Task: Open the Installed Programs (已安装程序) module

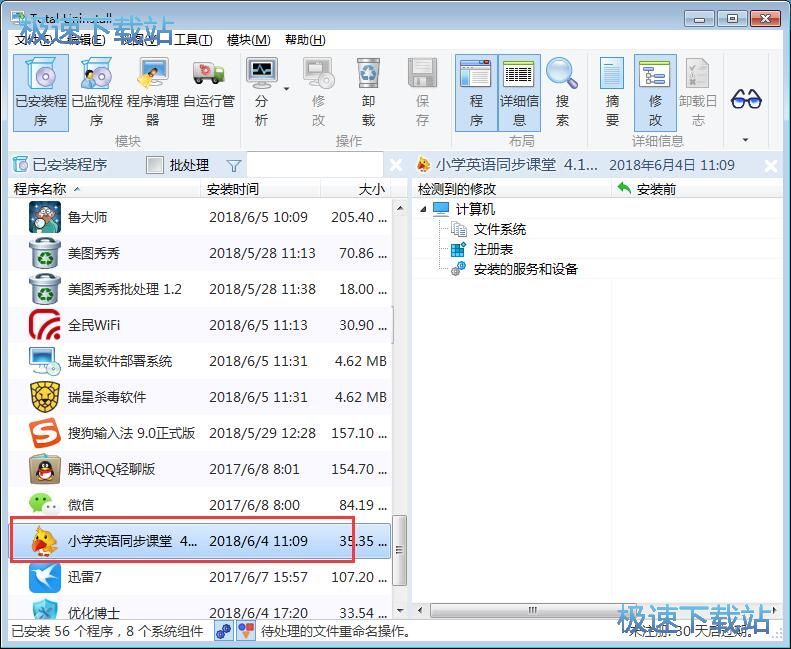Action: point(41,93)
